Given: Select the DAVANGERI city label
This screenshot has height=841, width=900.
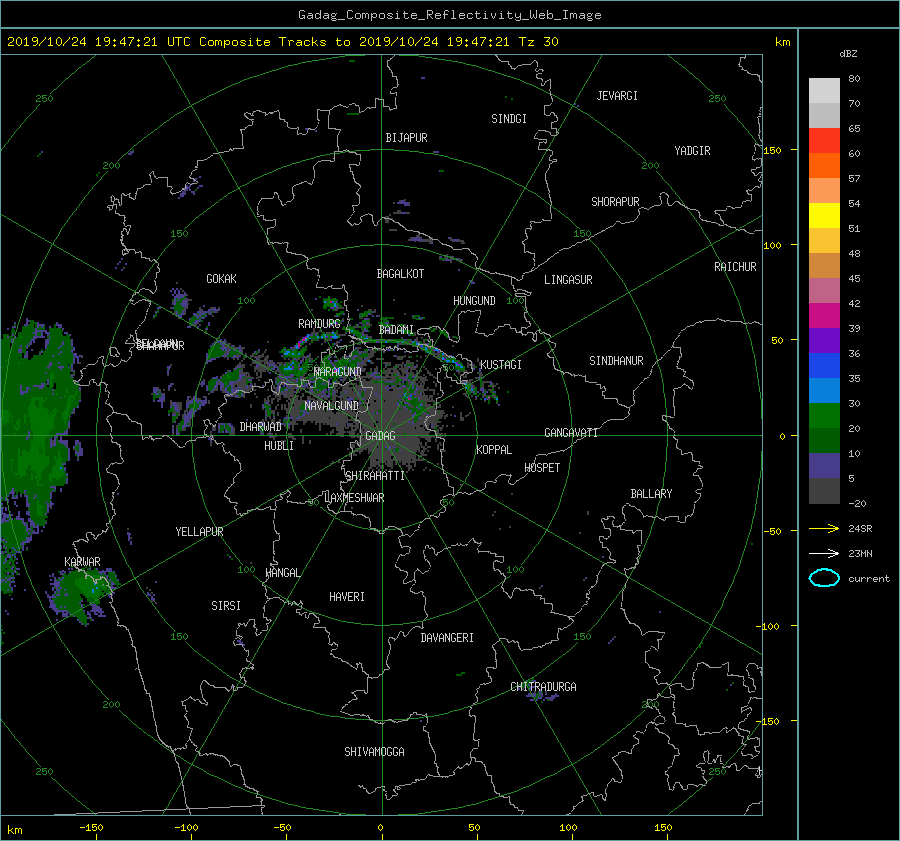Looking at the screenshot, I should click(447, 638).
